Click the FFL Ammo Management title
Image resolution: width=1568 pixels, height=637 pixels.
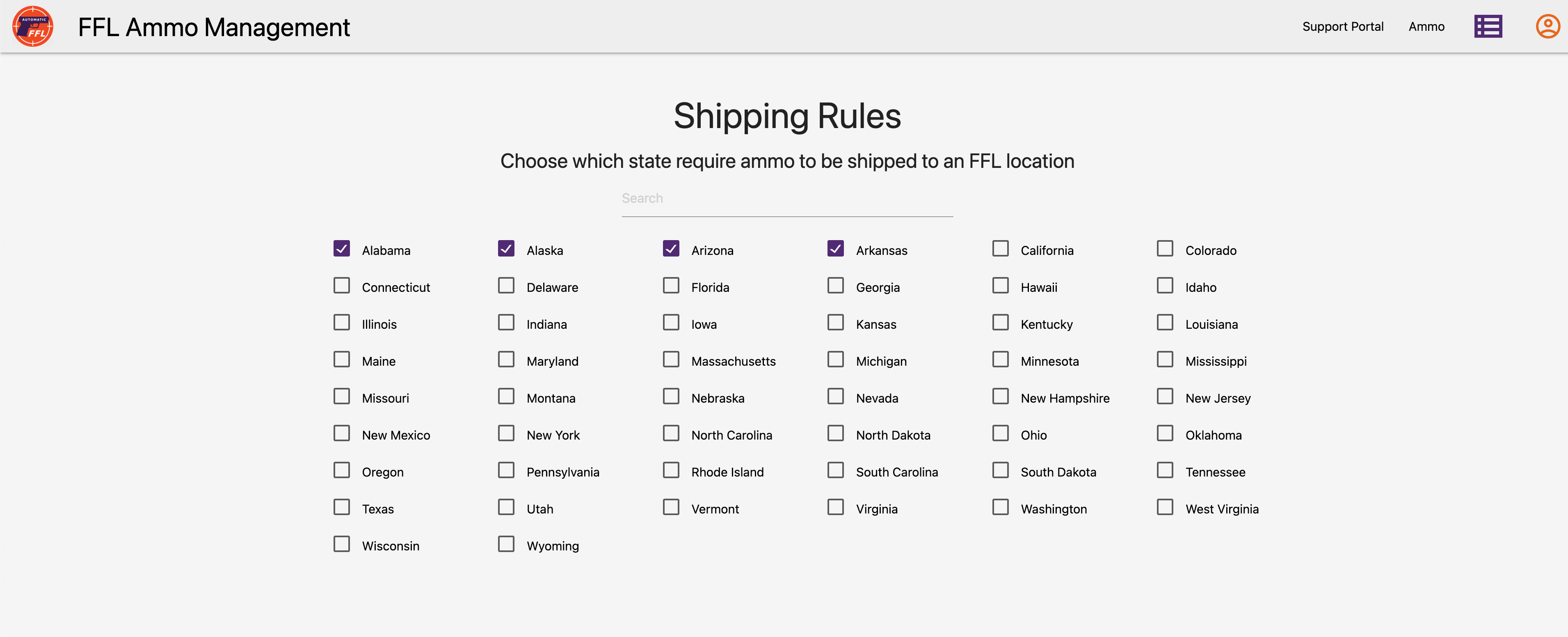[x=214, y=27]
